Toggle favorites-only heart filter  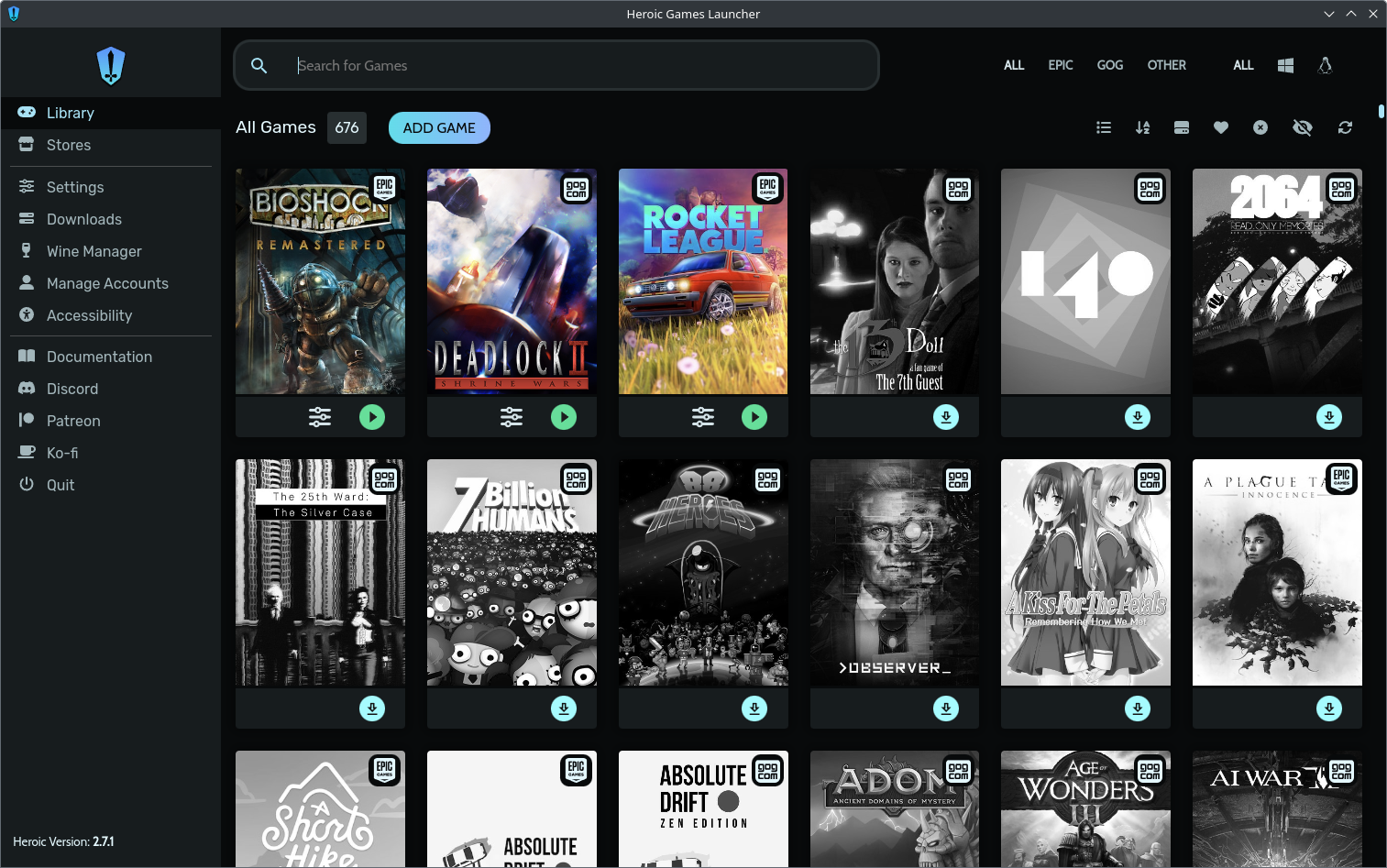pyautogui.click(x=1220, y=127)
